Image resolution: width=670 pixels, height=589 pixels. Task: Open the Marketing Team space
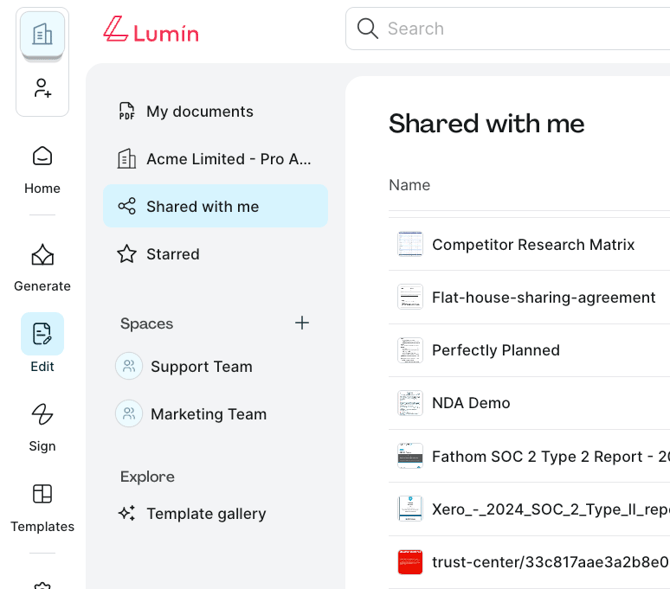pyautogui.click(x=208, y=414)
